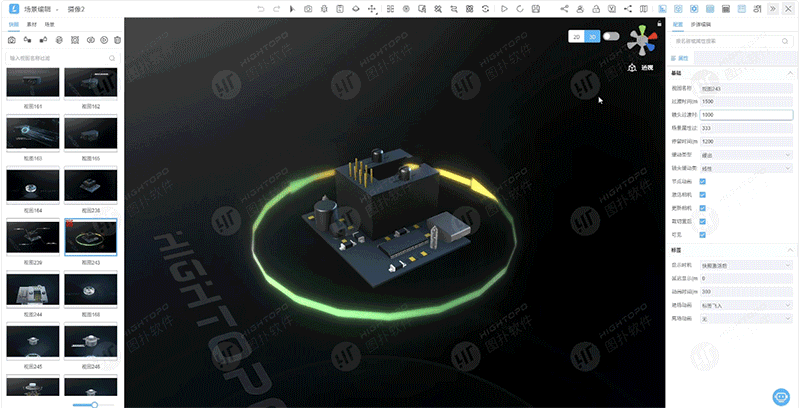Click the redo arrow in the toolbar
The image size is (800, 408).
click(277, 9)
